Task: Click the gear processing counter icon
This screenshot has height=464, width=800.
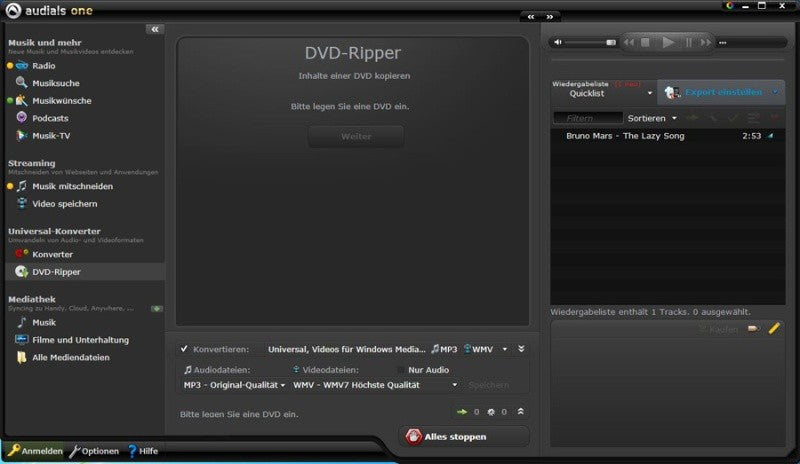Action: click(491, 412)
